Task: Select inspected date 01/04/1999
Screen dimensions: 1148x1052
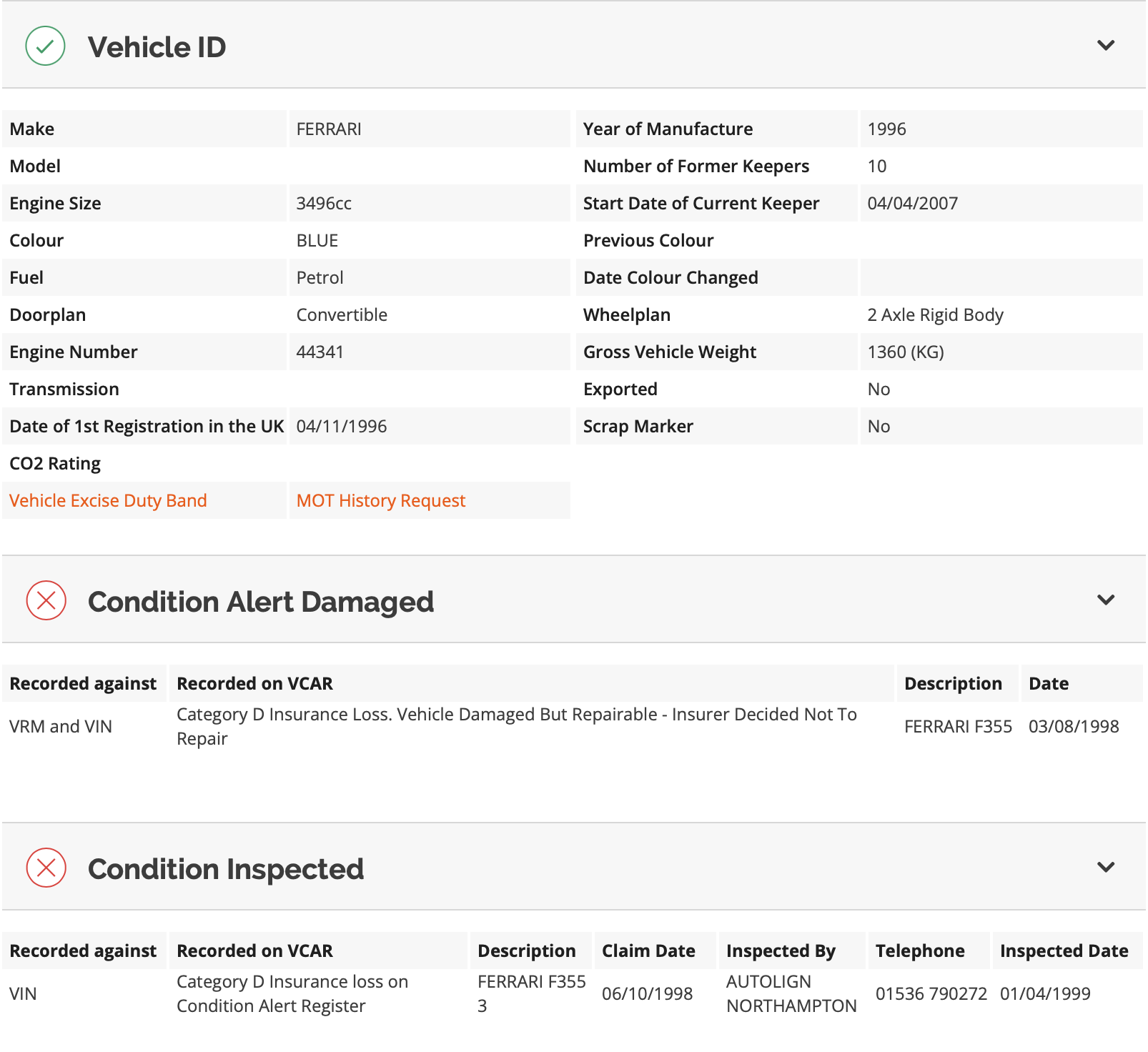Action: (x=1045, y=994)
